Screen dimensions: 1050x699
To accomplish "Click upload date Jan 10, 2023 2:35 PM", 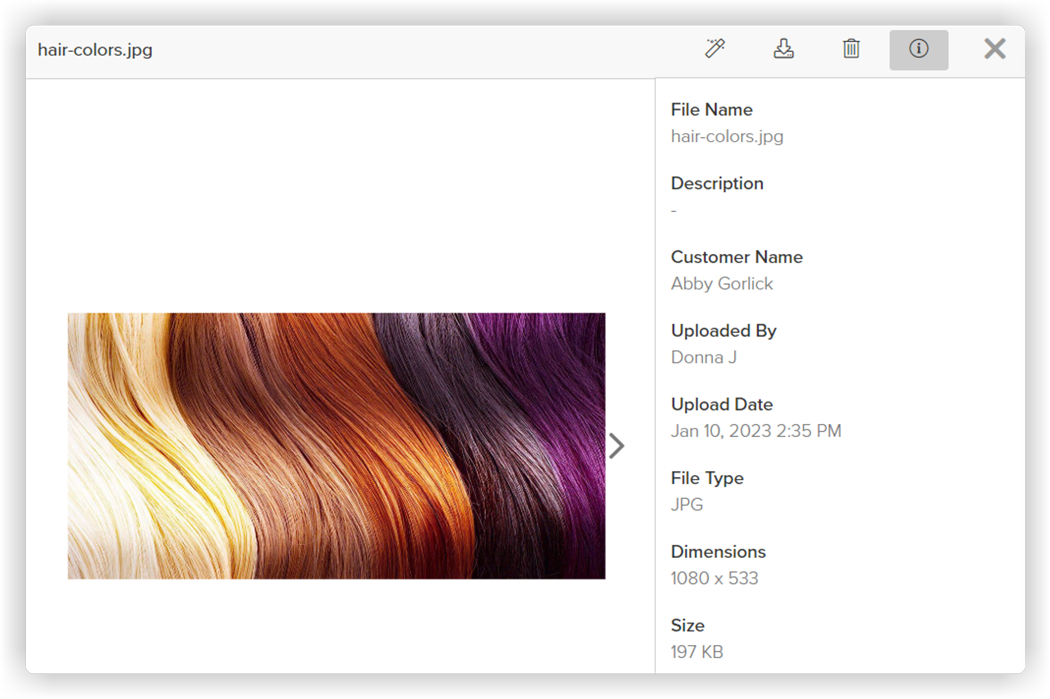I will 756,431.
